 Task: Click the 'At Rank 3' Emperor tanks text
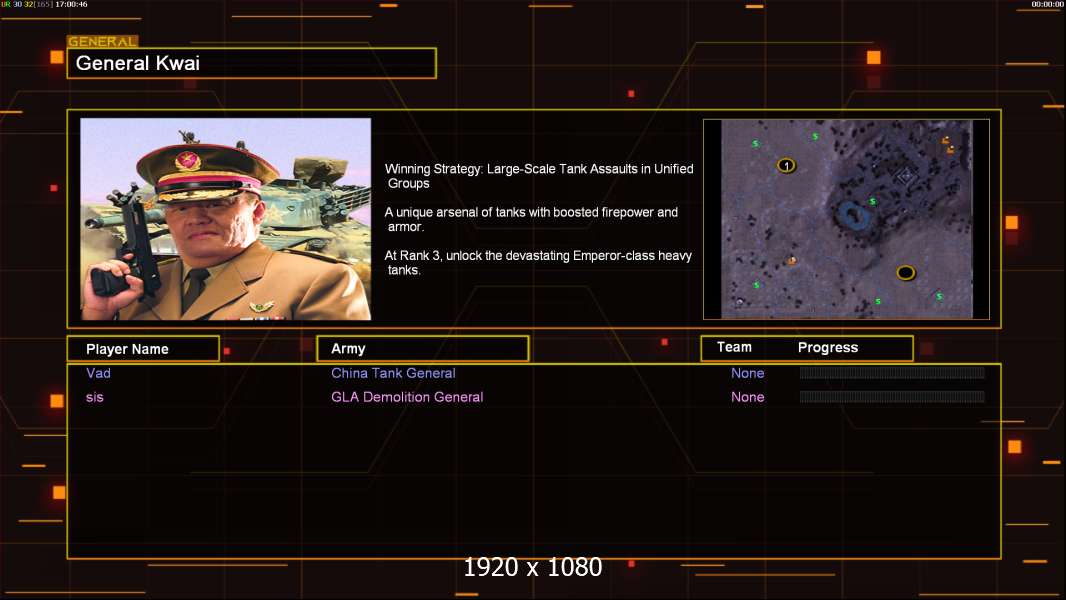538,262
